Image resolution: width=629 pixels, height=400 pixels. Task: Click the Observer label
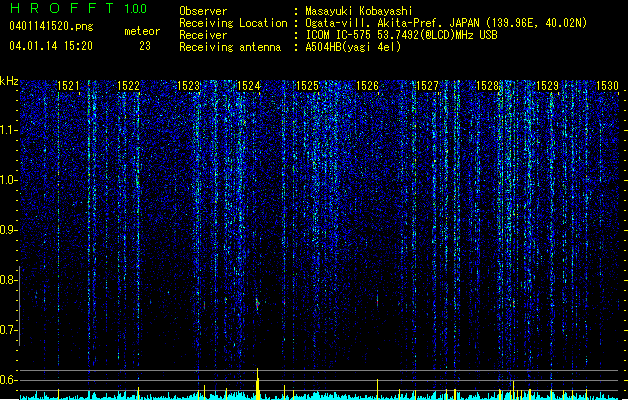click(x=203, y=11)
